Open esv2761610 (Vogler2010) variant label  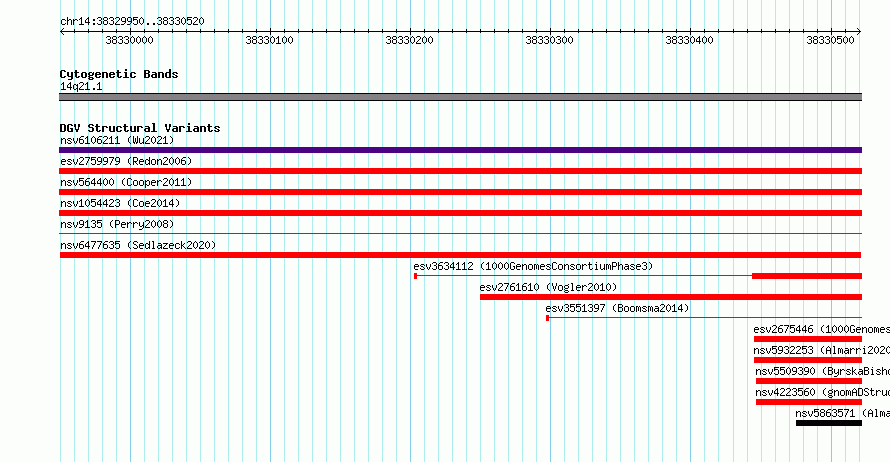[x=548, y=287]
